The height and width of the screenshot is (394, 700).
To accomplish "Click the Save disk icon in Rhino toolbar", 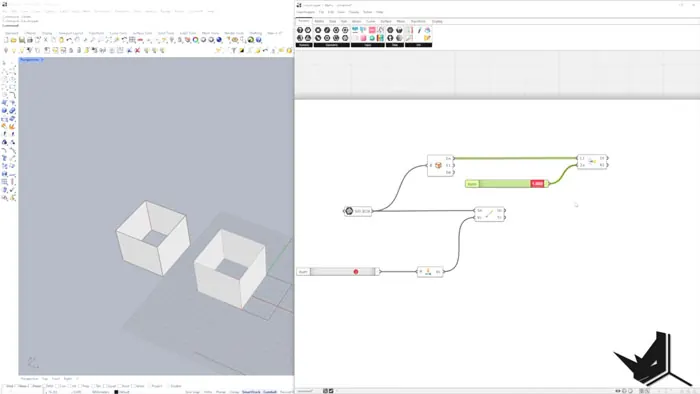I will [21, 40].
